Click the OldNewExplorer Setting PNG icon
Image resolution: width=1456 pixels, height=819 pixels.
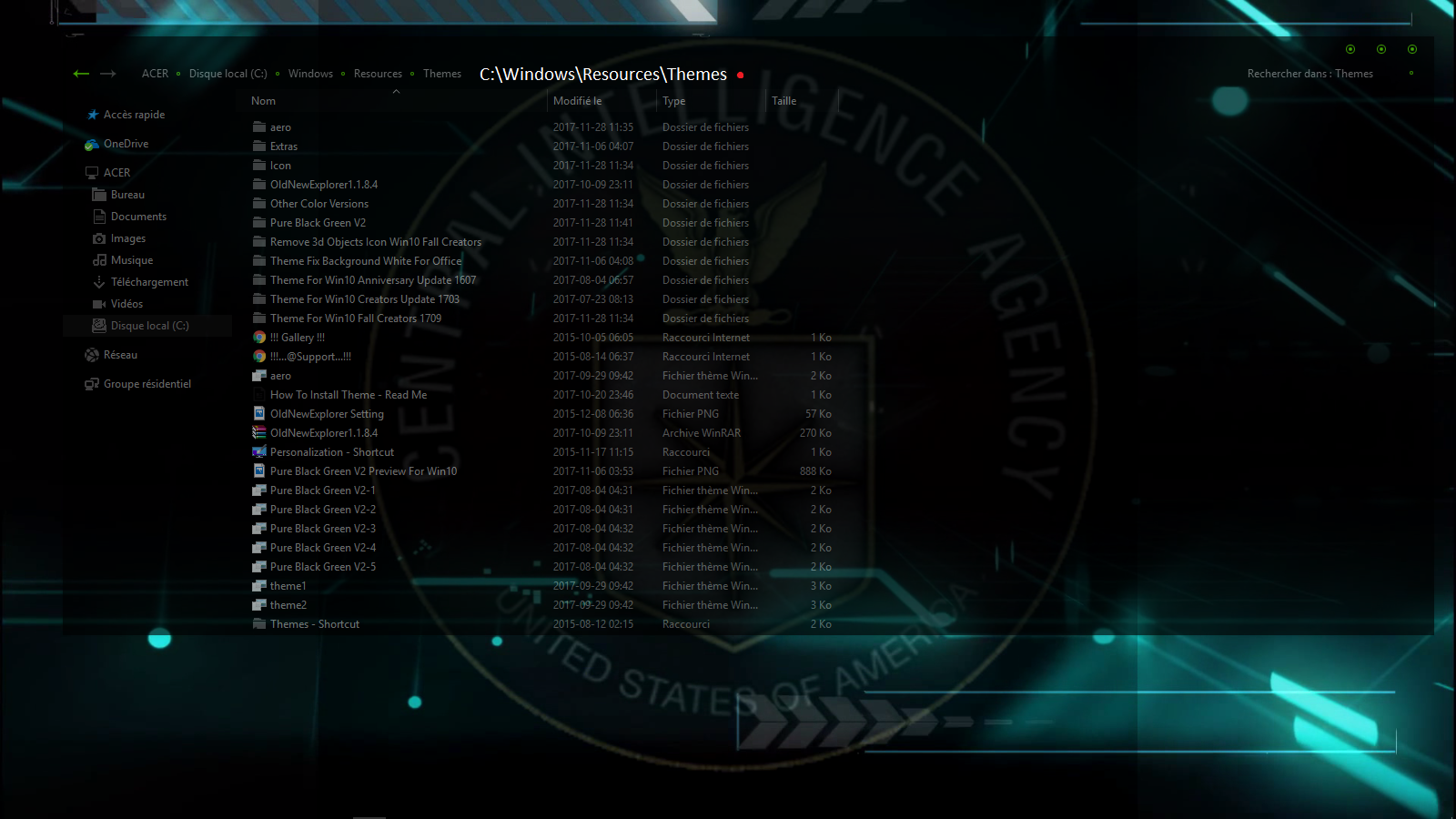point(259,414)
